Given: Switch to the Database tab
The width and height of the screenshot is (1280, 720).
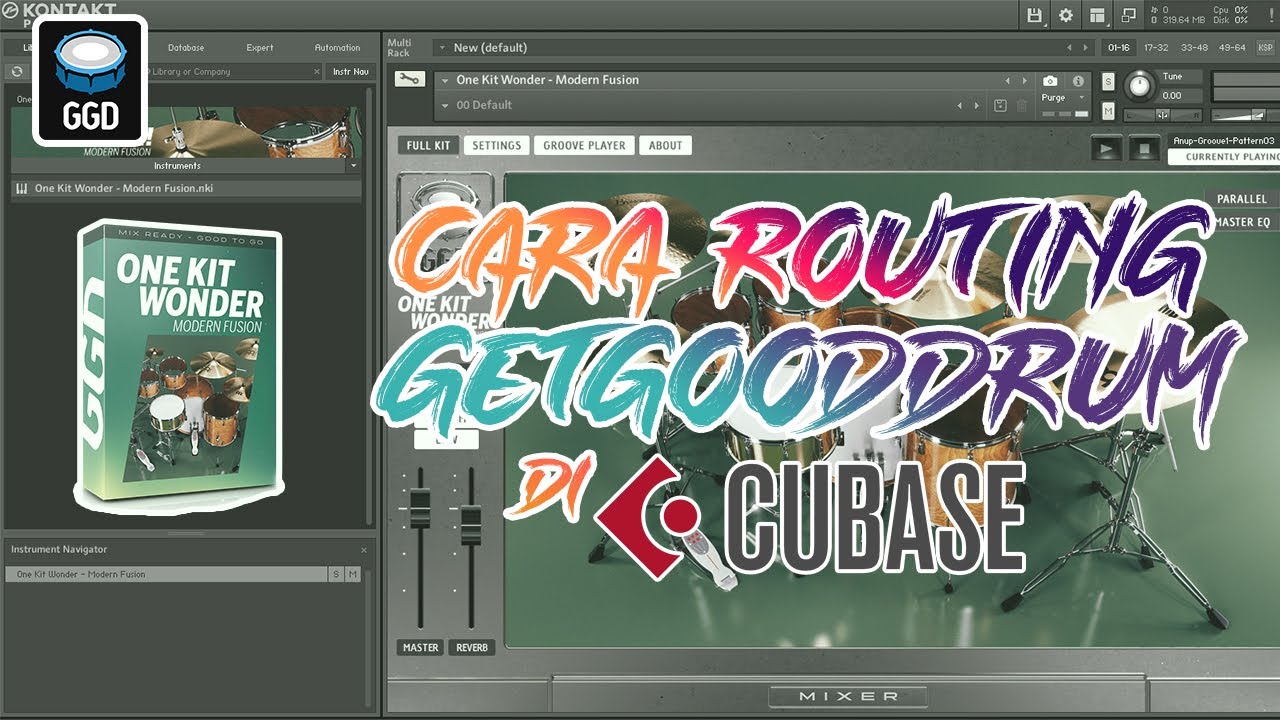Looking at the screenshot, I should [186, 48].
